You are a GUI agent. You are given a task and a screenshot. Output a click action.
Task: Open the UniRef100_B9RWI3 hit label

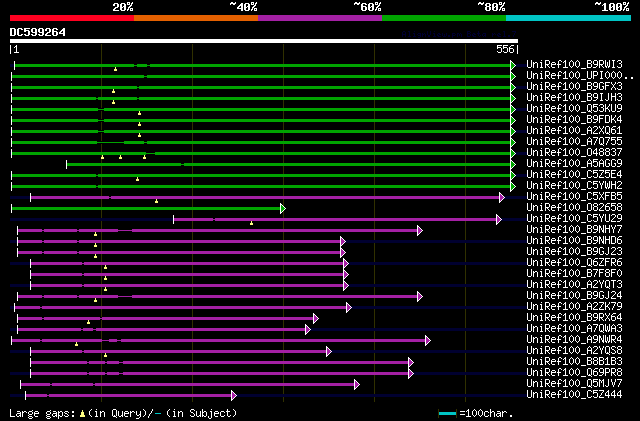574,65
